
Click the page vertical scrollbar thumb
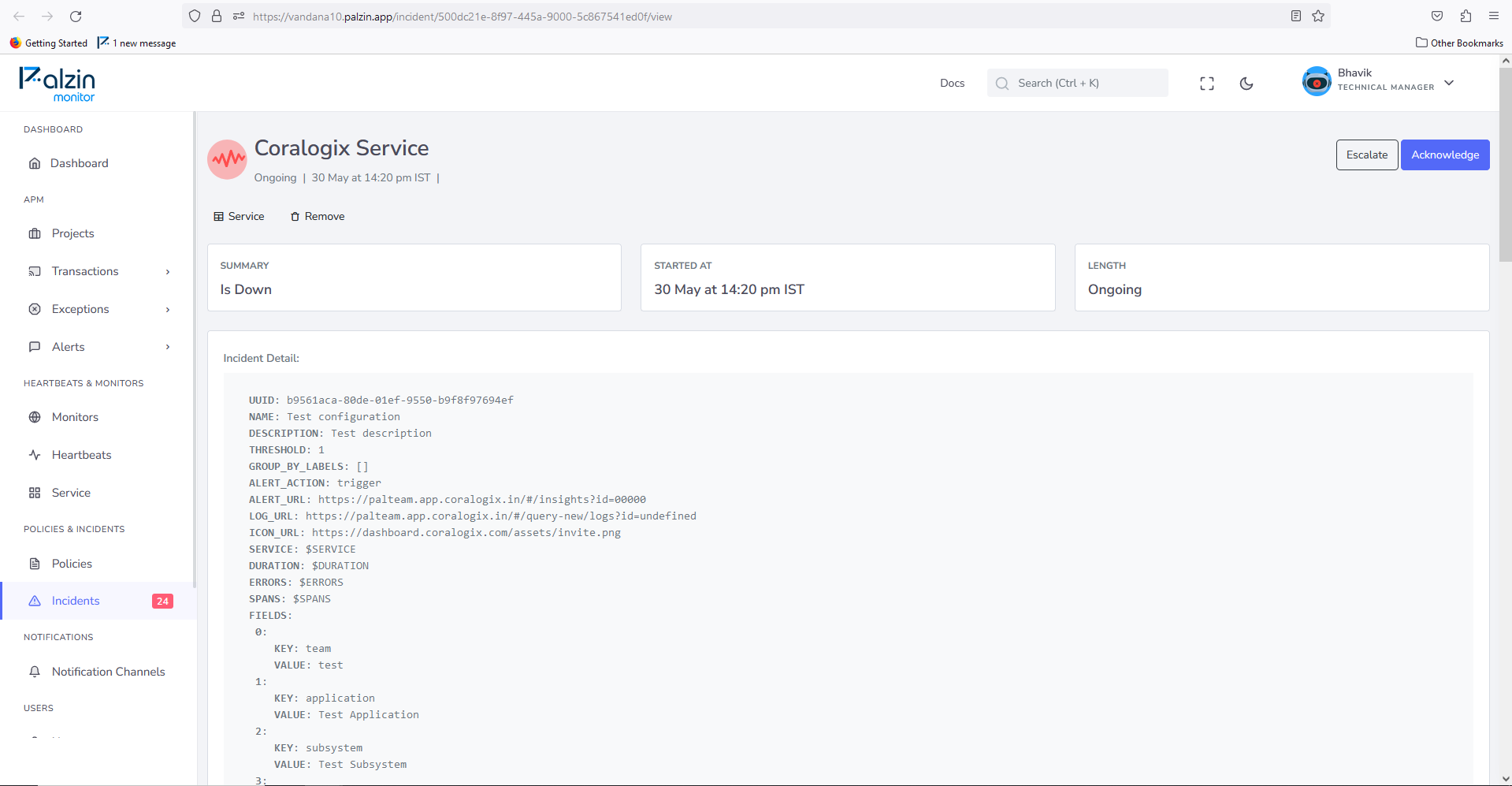click(1506, 164)
